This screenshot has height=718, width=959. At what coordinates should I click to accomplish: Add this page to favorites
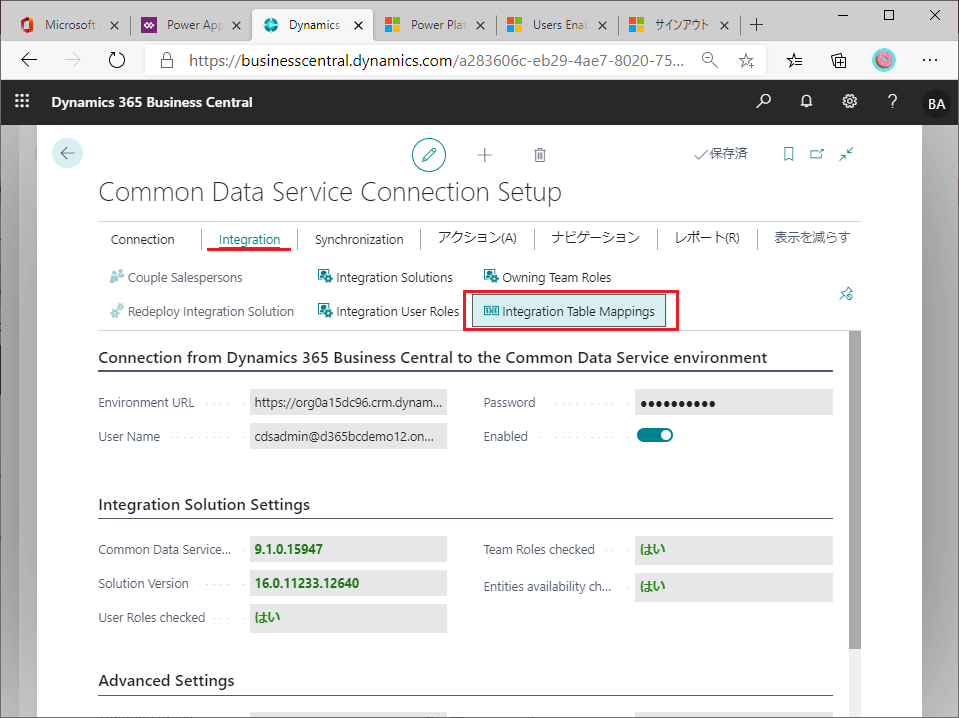point(746,60)
